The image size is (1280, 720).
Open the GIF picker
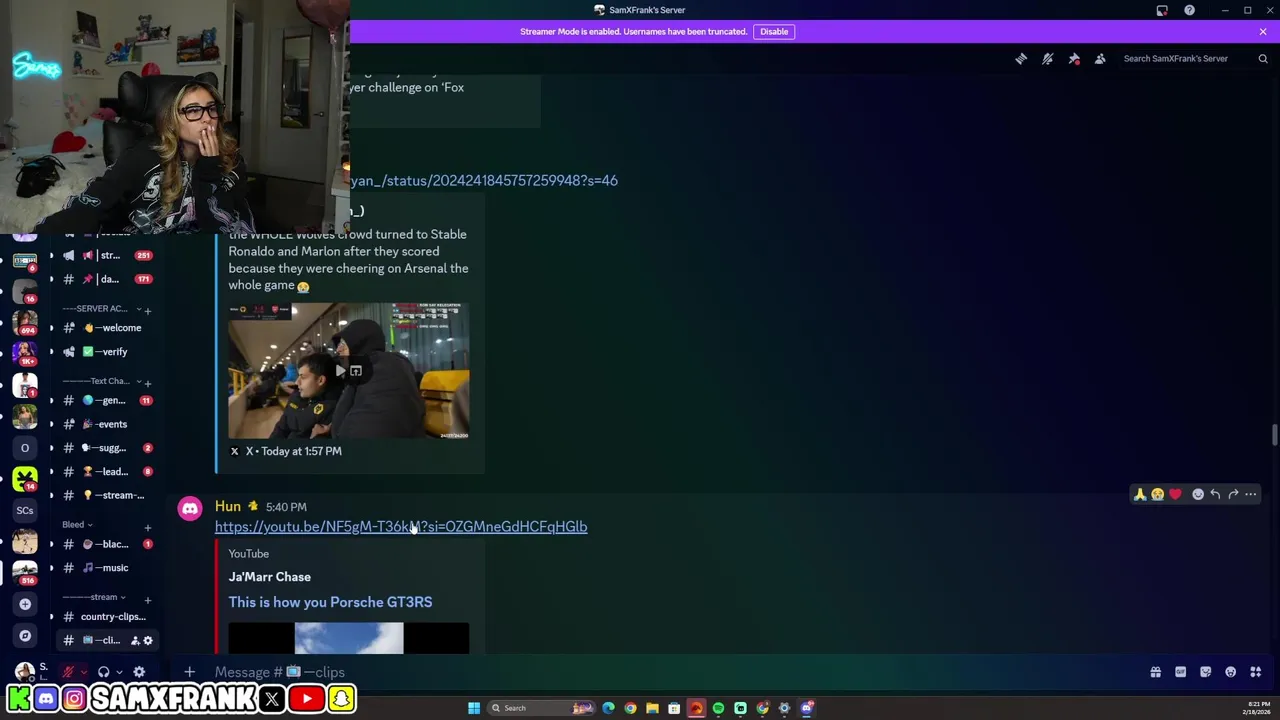(x=1180, y=672)
